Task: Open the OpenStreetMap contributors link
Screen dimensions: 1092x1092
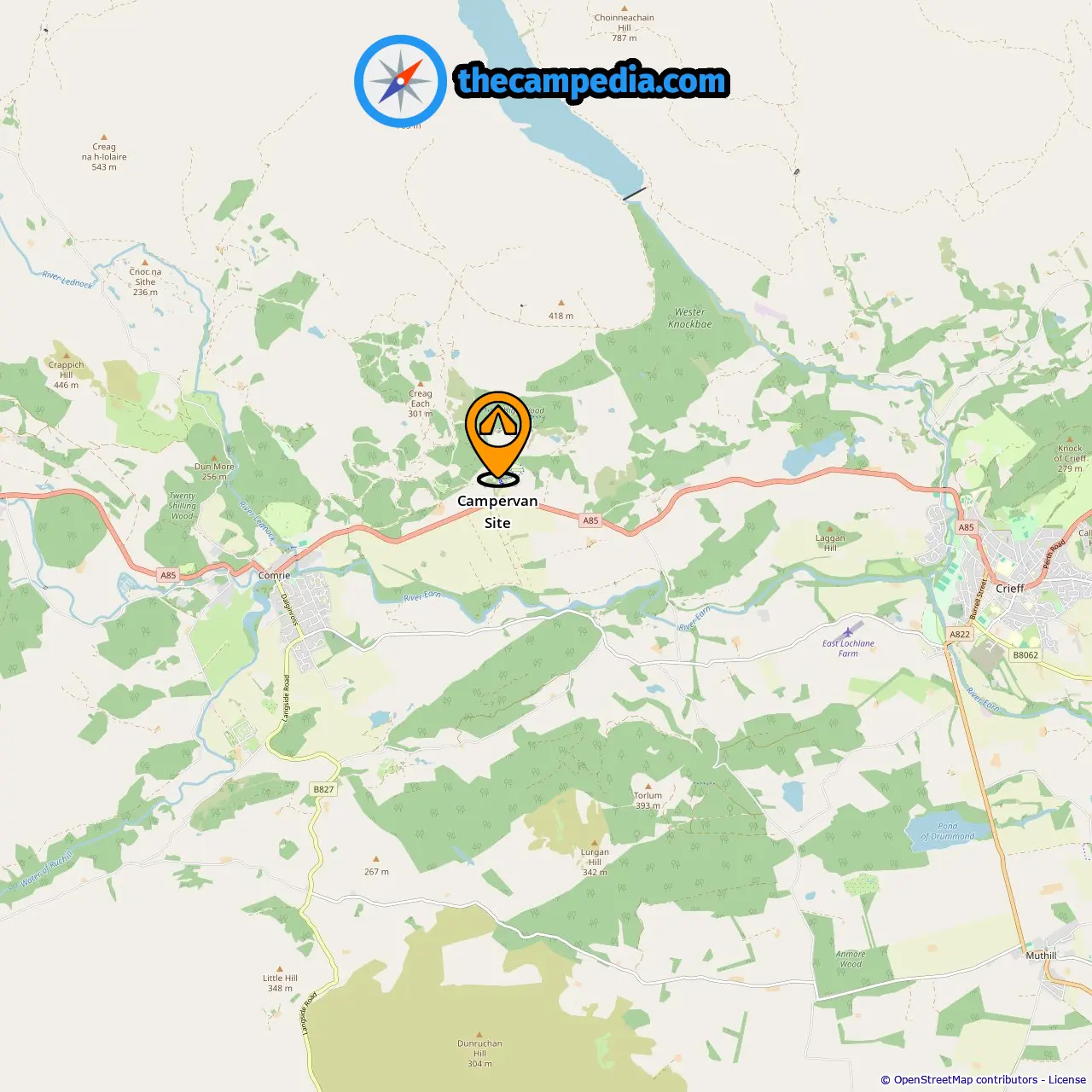Action: (966, 1079)
